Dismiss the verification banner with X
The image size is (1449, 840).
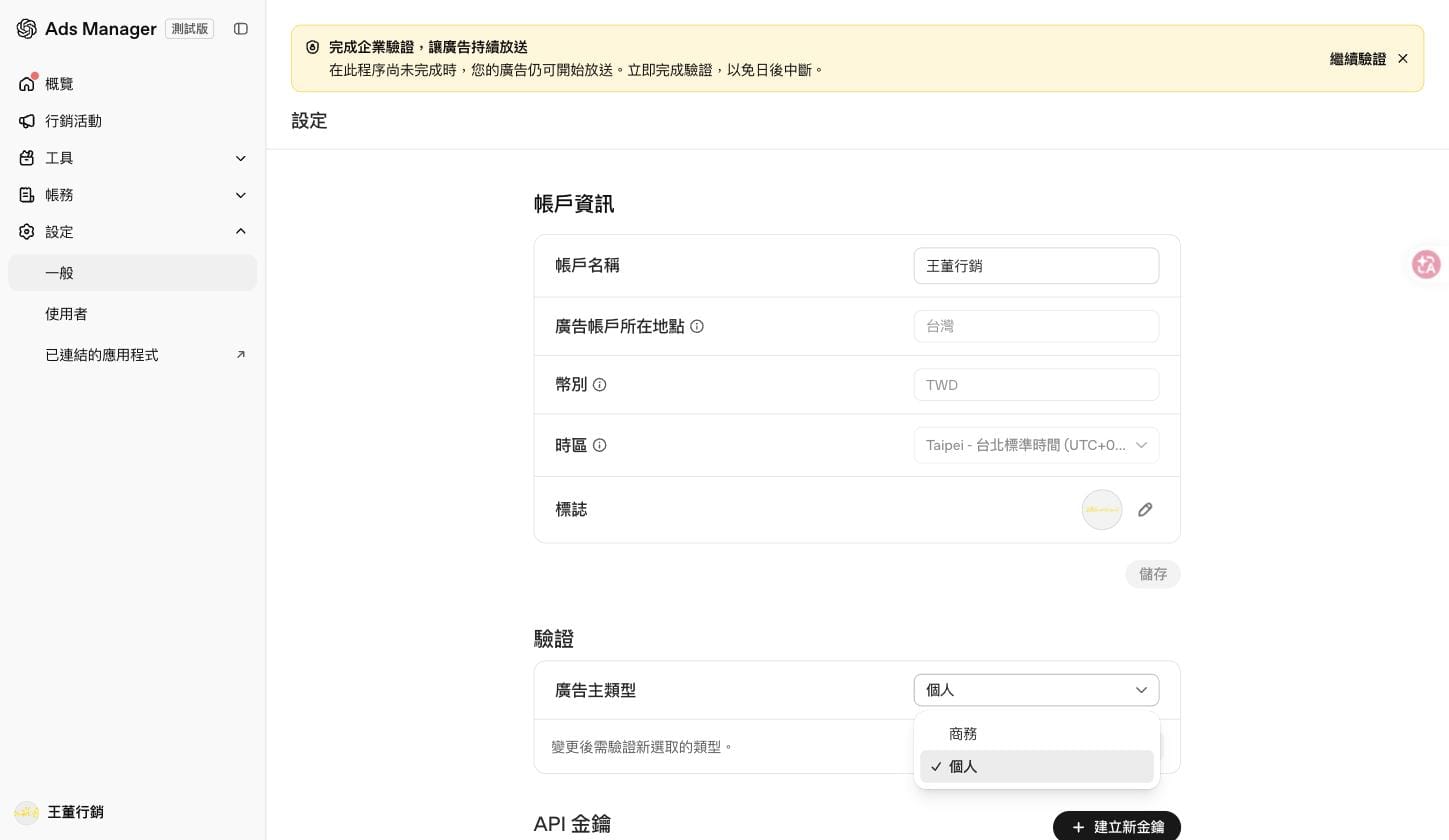coord(1403,59)
